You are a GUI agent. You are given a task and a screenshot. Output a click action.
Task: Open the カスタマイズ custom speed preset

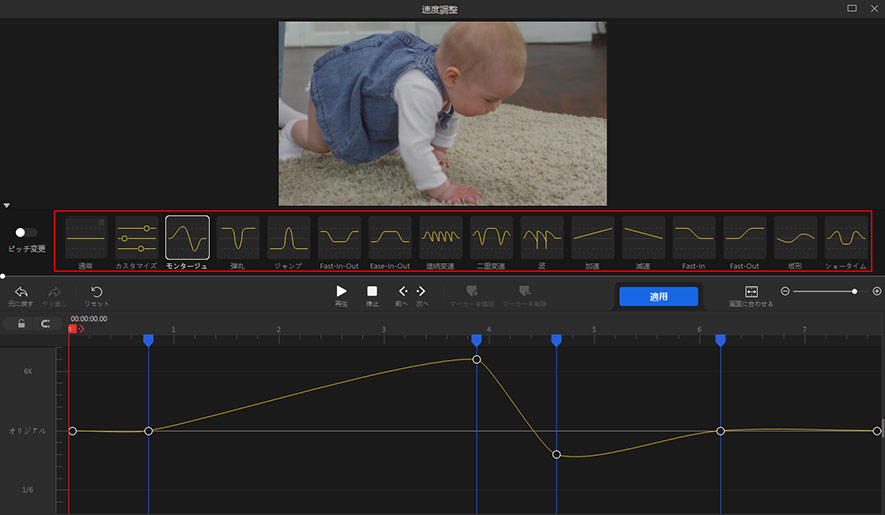point(137,238)
